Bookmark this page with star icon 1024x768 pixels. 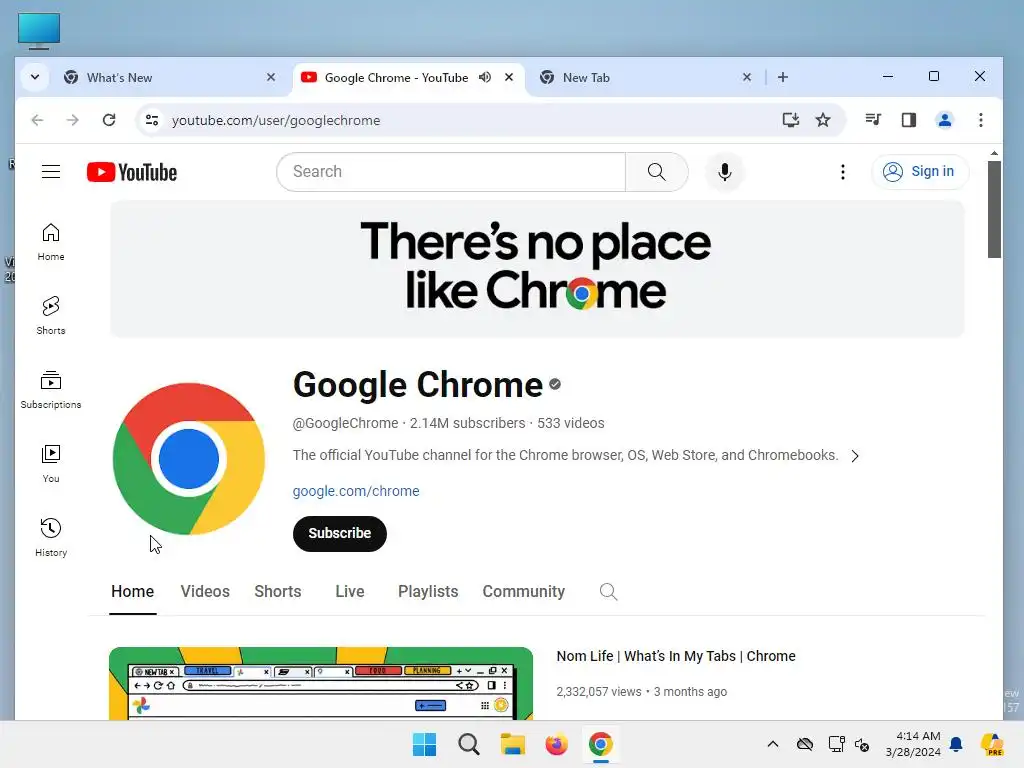[x=823, y=120]
